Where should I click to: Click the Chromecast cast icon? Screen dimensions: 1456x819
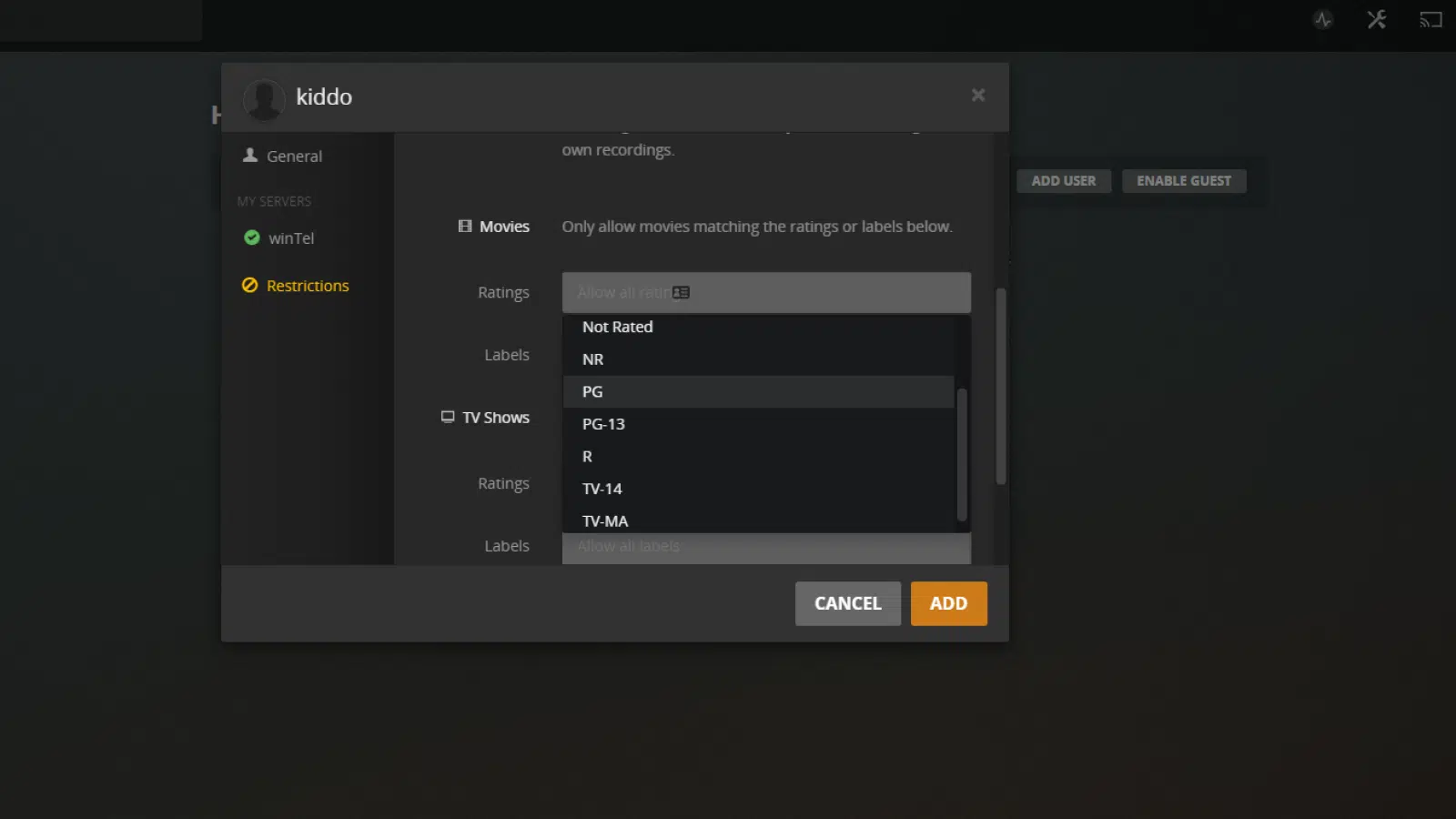(x=1430, y=20)
